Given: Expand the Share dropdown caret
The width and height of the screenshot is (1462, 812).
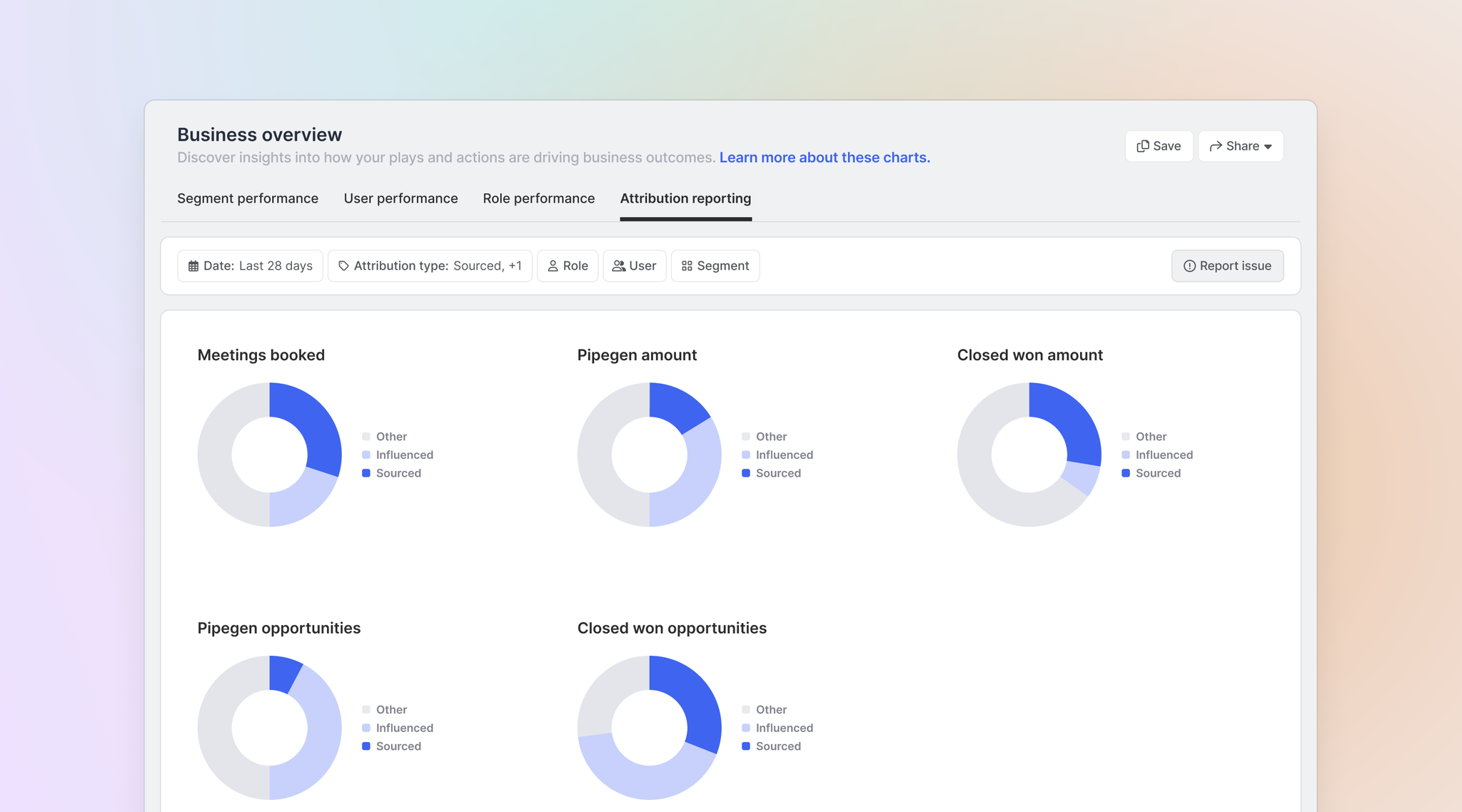Looking at the screenshot, I should [x=1268, y=147].
